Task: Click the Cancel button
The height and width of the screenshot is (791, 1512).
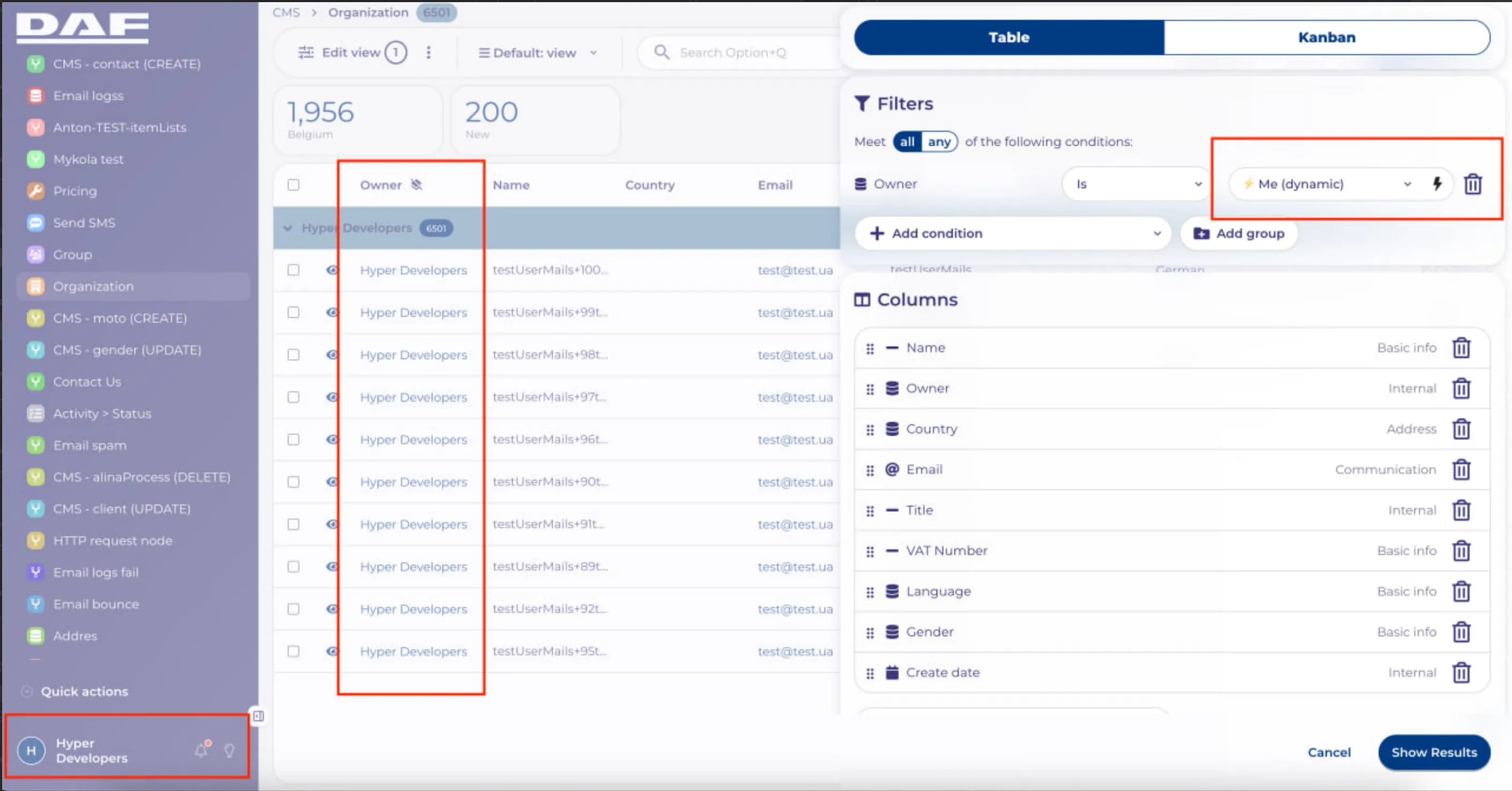Action: [1329, 752]
